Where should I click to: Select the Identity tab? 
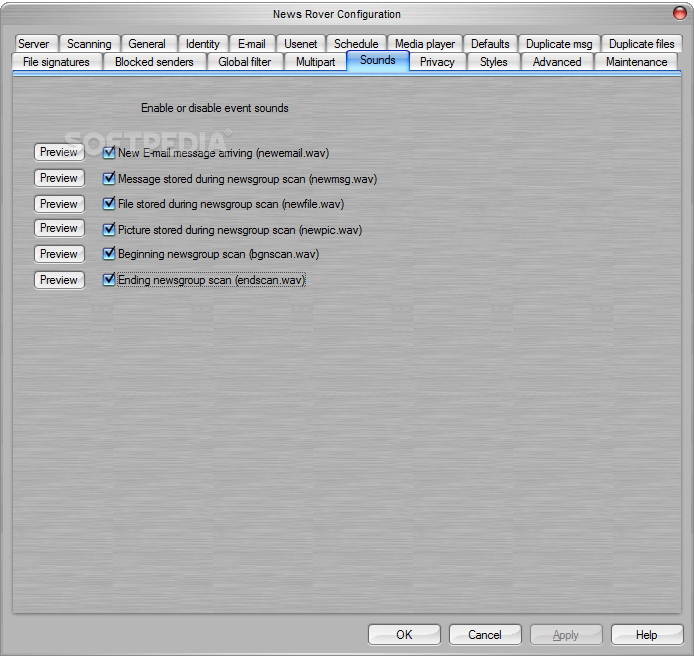(x=203, y=44)
